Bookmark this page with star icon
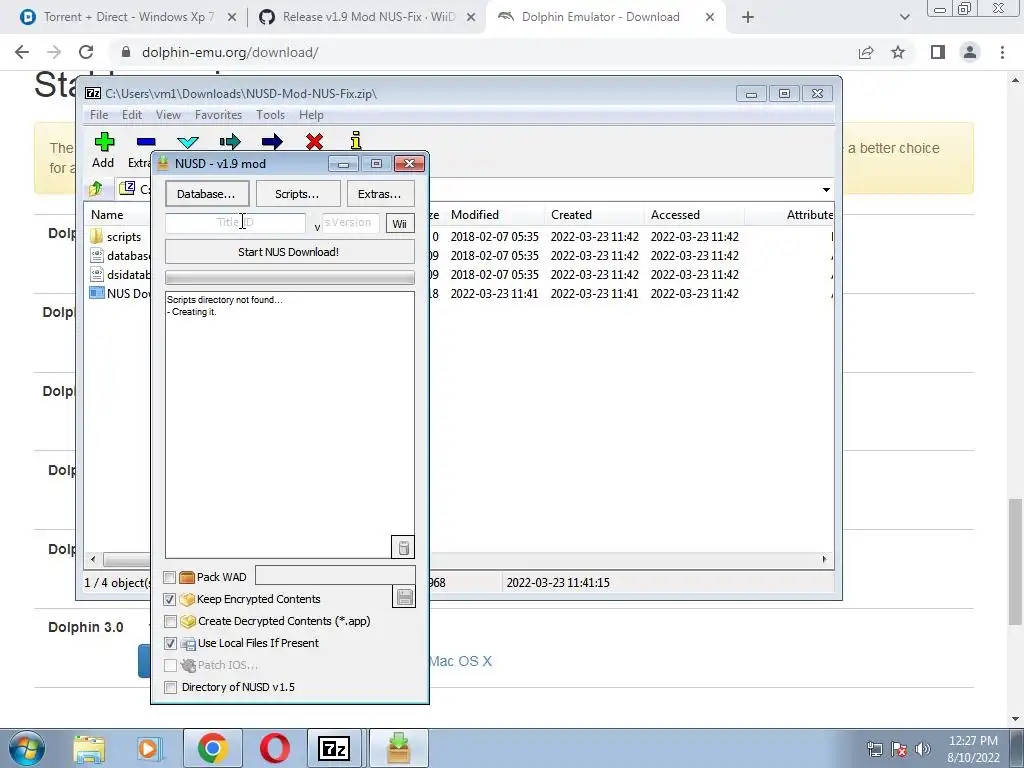Image resolution: width=1024 pixels, height=768 pixels. click(x=898, y=52)
